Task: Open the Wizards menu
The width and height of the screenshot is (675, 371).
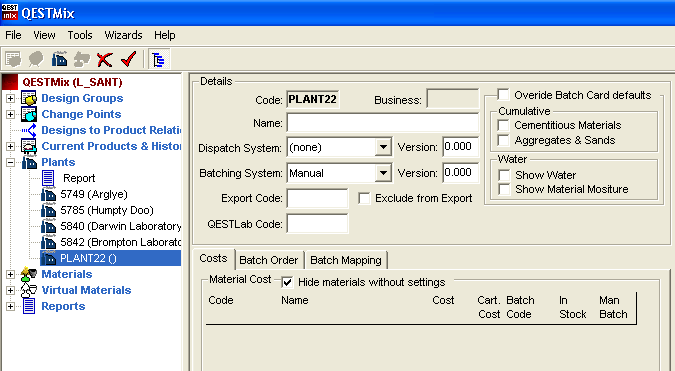Action: tap(123, 35)
